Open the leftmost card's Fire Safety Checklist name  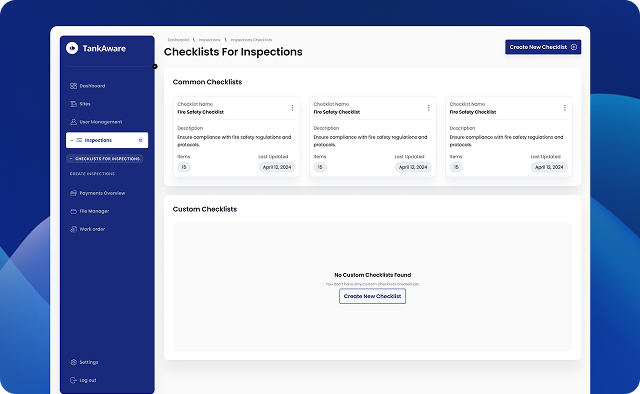click(x=200, y=112)
